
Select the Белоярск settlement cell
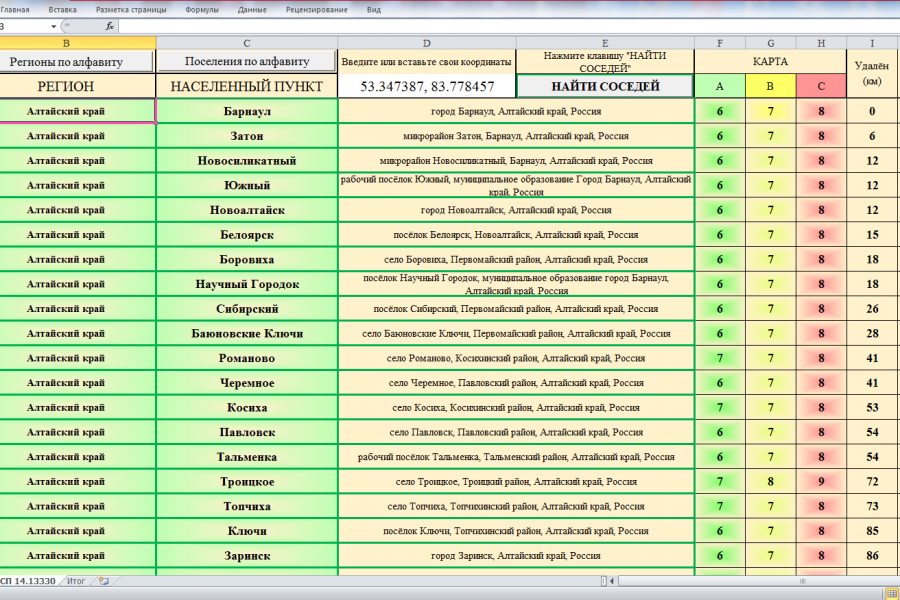247,235
